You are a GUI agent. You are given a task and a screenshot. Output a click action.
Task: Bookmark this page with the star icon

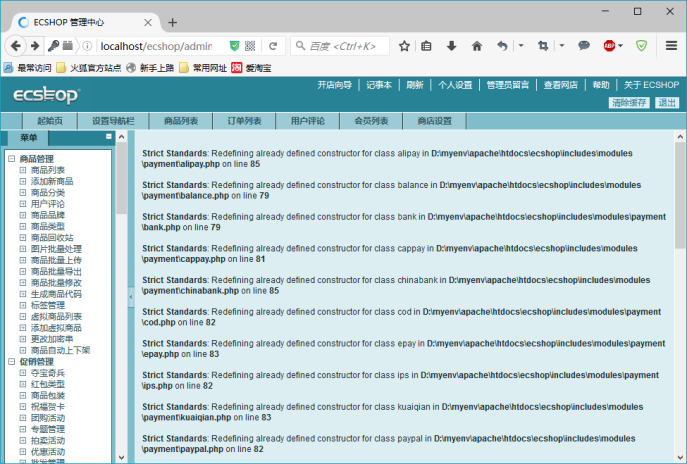point(404,46)
